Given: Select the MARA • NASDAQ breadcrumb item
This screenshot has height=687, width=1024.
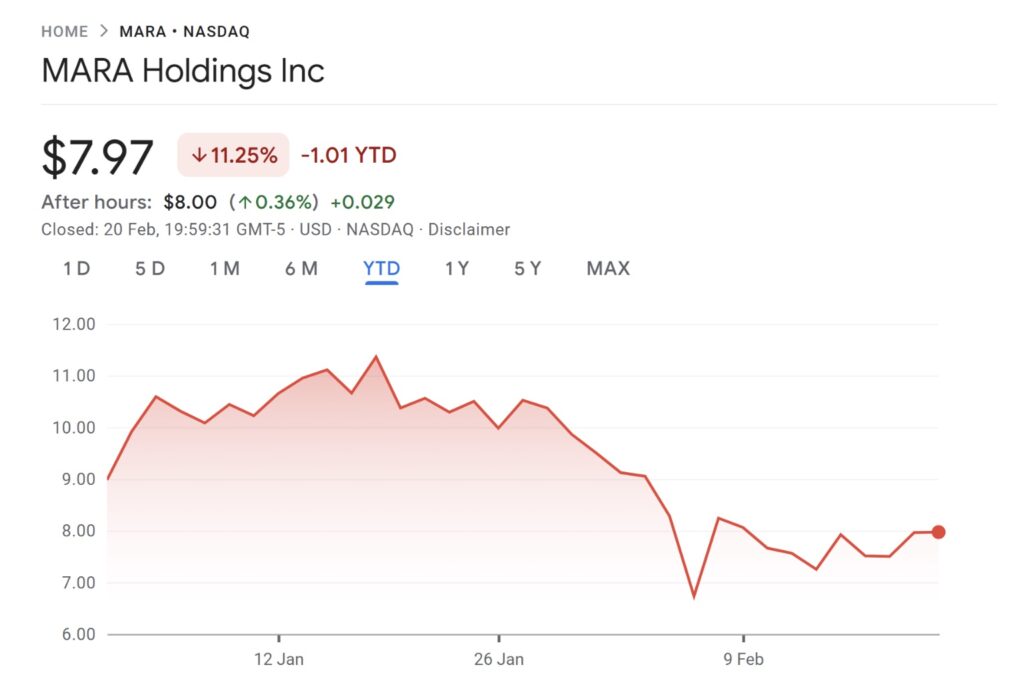Looking at the screenshot, I should coord(183,31).
